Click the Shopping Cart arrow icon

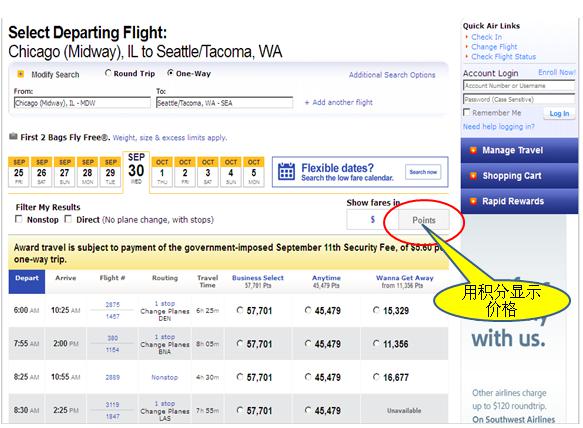[x=473, y=176]
